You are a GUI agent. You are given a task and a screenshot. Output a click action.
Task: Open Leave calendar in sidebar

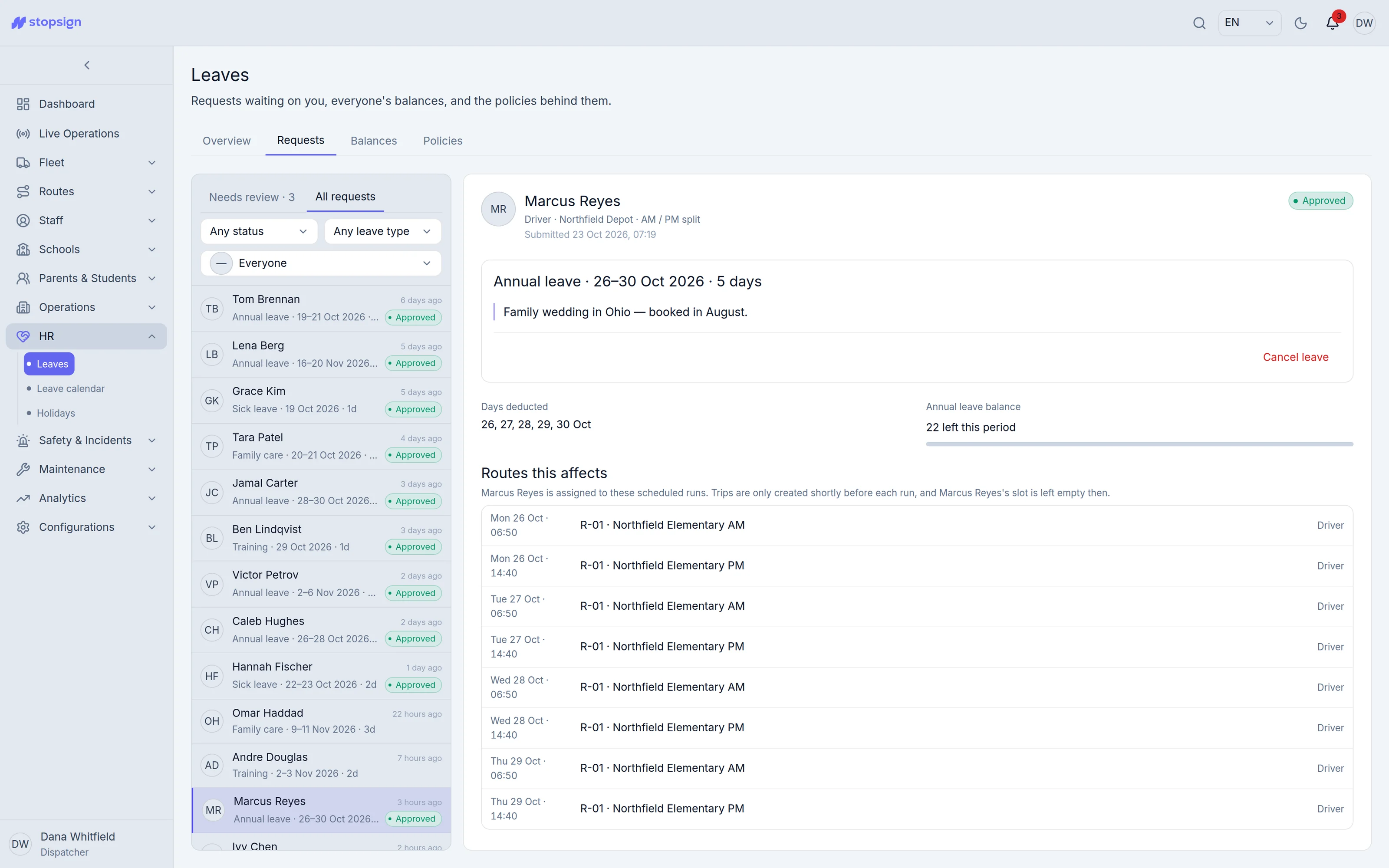click(71, 389)
